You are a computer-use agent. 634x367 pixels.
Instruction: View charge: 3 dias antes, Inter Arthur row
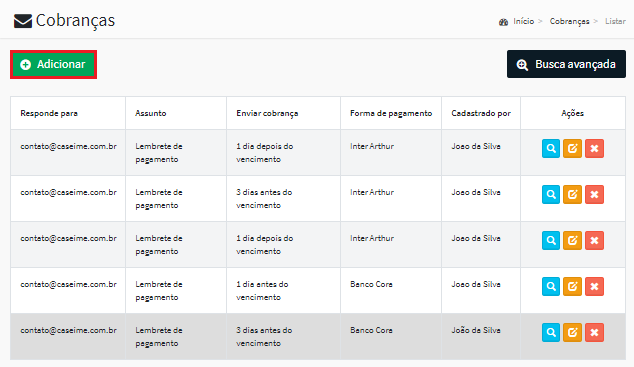[x=551, y=194]
